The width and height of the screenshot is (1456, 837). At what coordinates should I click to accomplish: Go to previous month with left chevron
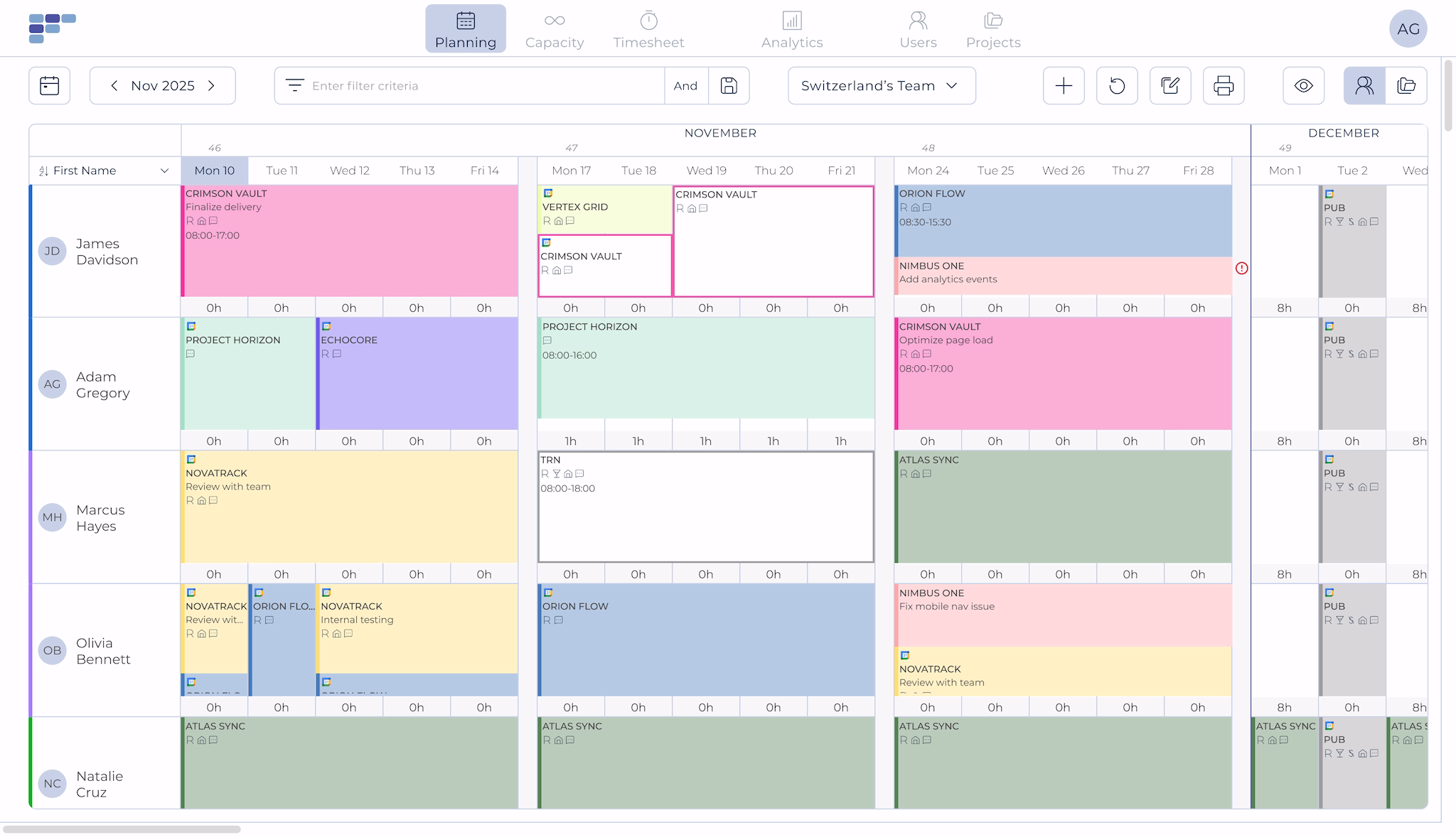click(114, 86)
